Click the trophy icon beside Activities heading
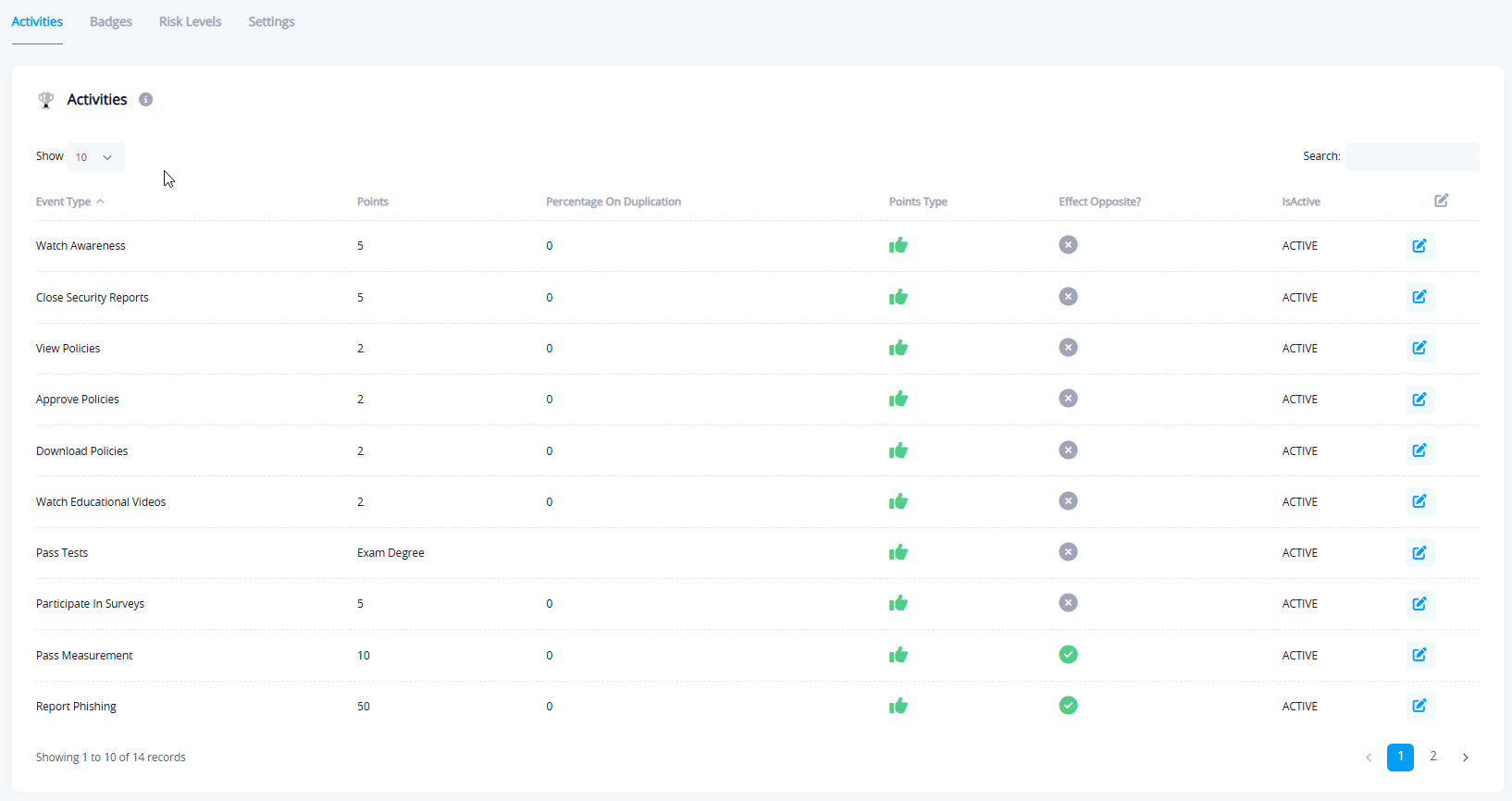1512x801 pixels. click(x=45, y=100)
